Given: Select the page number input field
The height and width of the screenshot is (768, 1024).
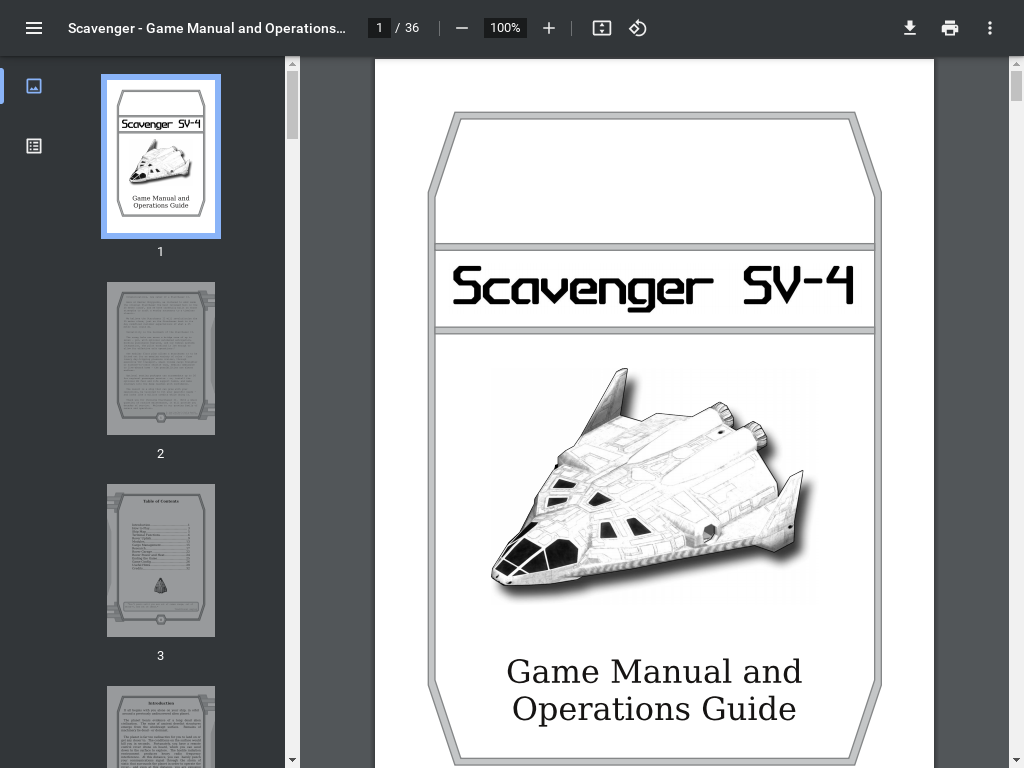Looking at the screenshot, I should coord(379,28).
